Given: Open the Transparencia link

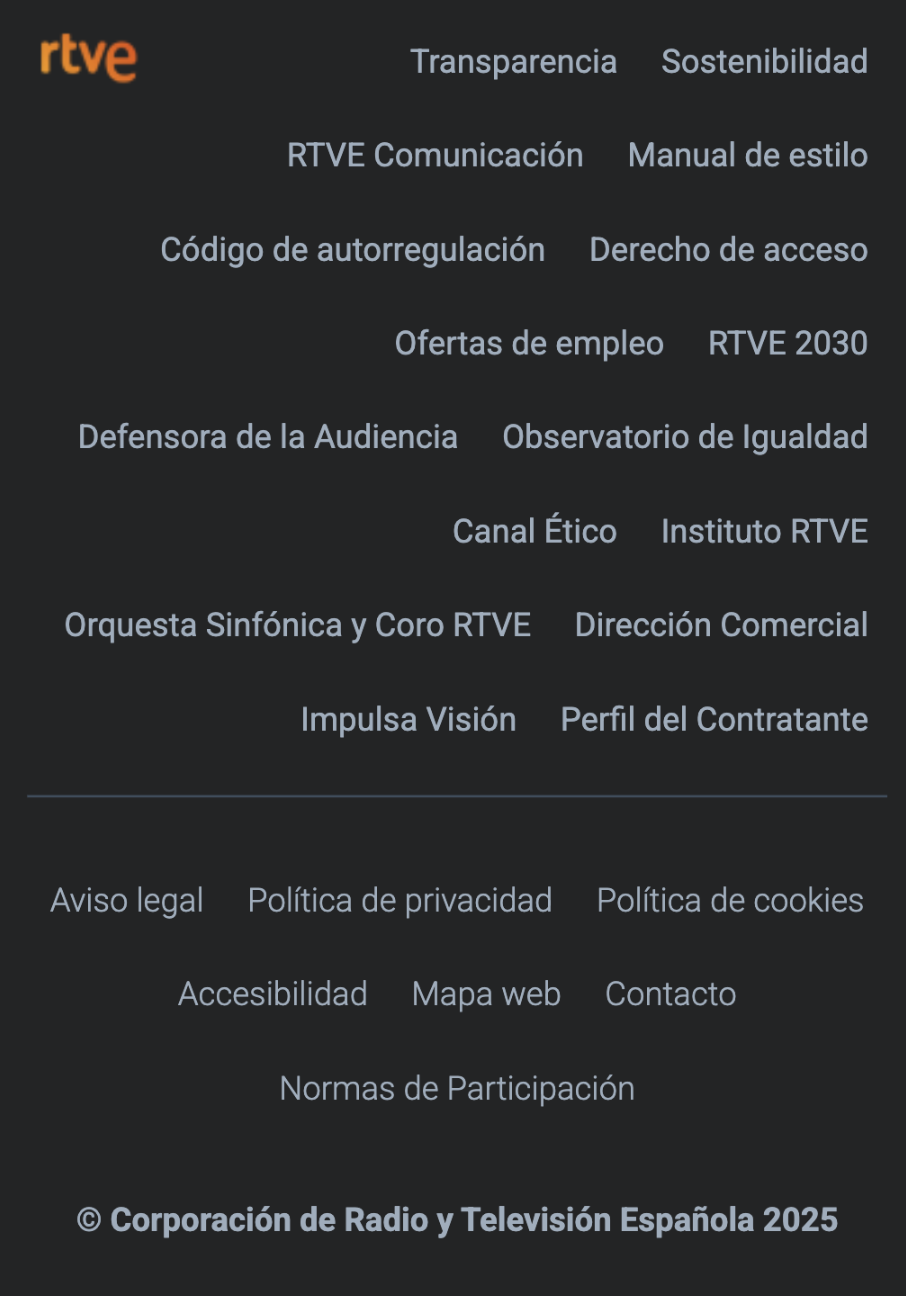Looking at the screenshot, I should [x=513, y=62].
